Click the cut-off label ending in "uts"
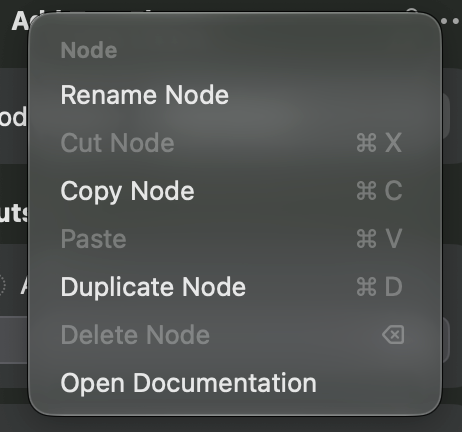This screenshot has width=462, height=432. [x=14, y=212]
